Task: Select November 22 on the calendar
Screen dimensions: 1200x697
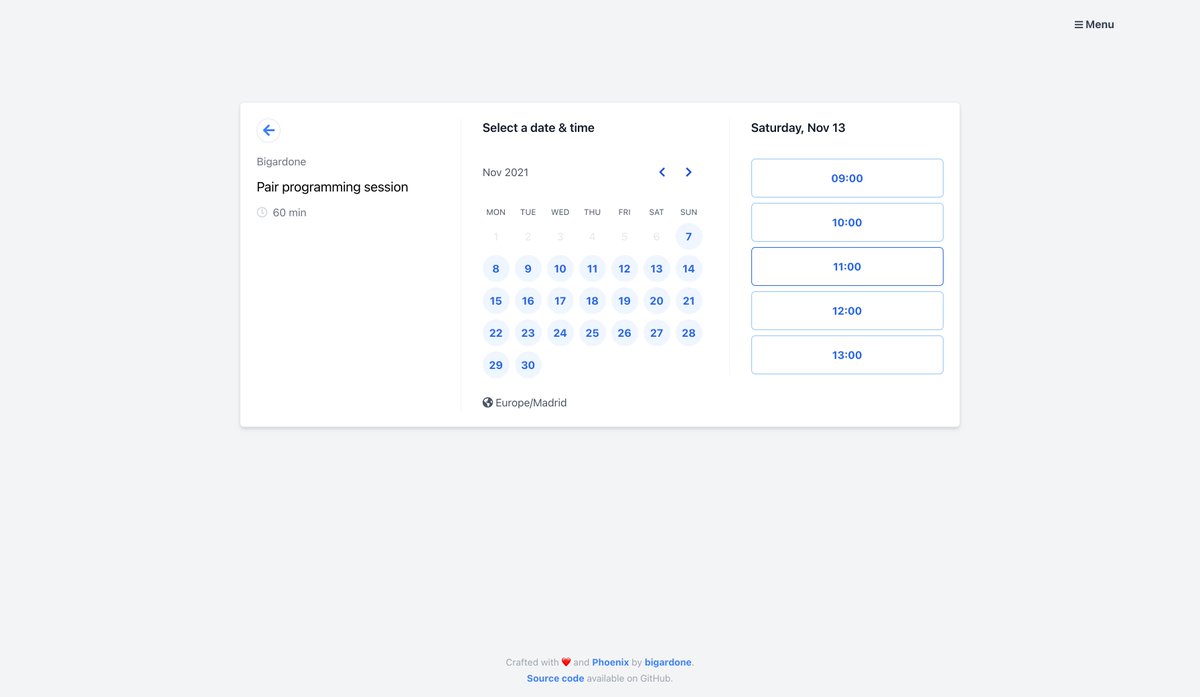Action: click(496, 333)
